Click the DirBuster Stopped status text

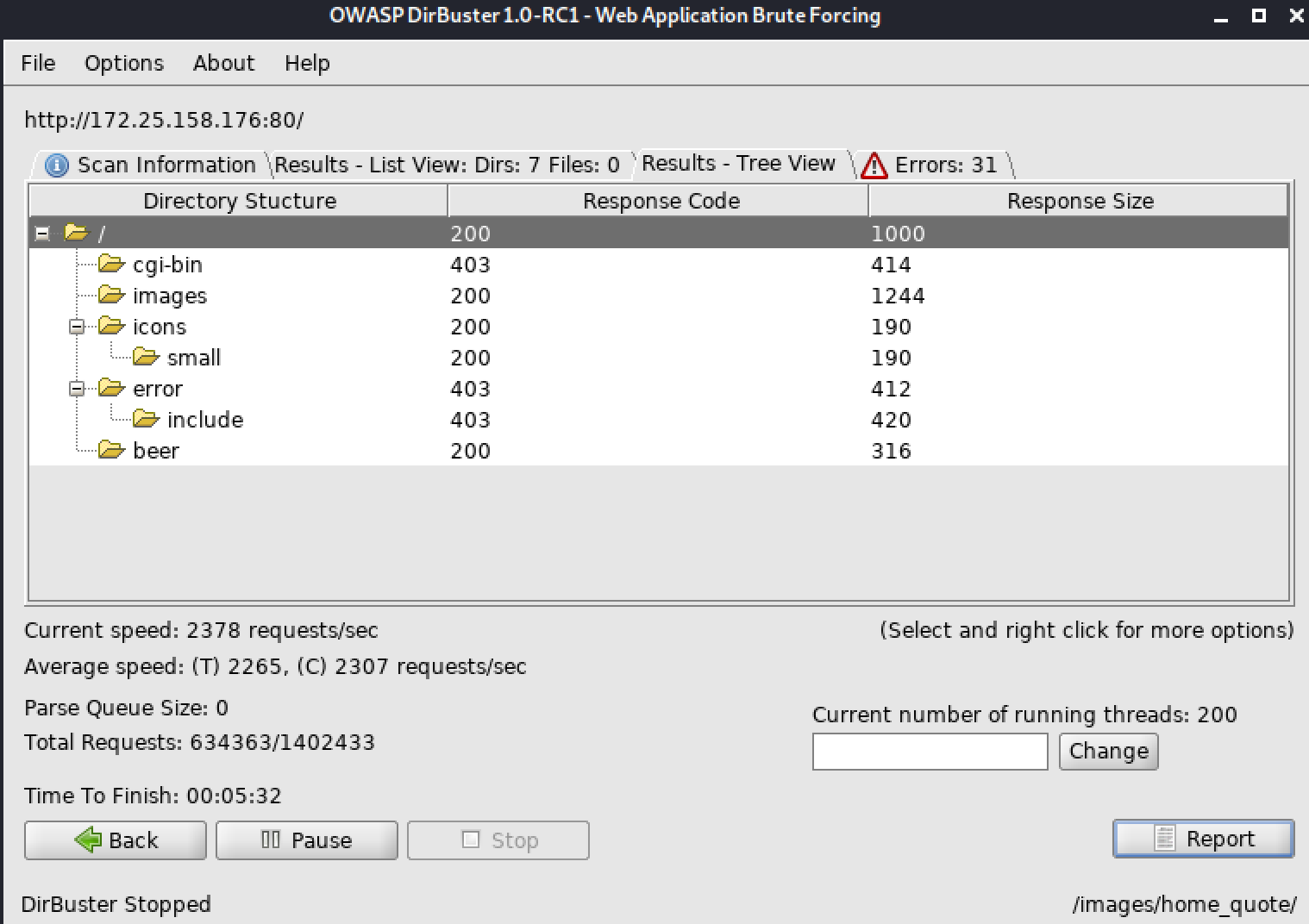click(x=116, y=904)
